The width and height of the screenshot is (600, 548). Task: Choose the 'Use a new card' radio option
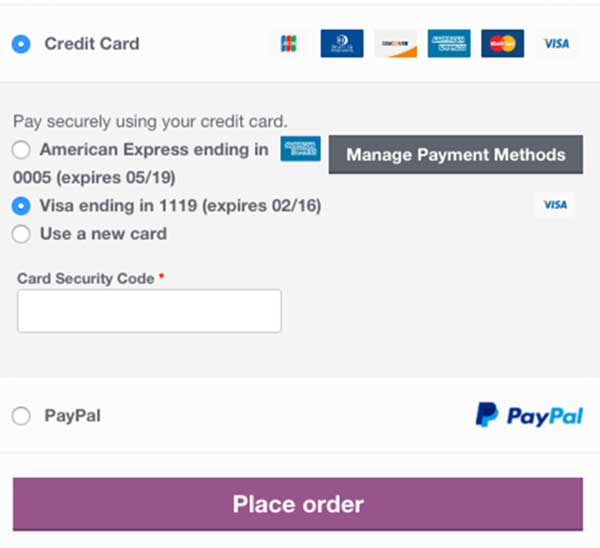21,234
